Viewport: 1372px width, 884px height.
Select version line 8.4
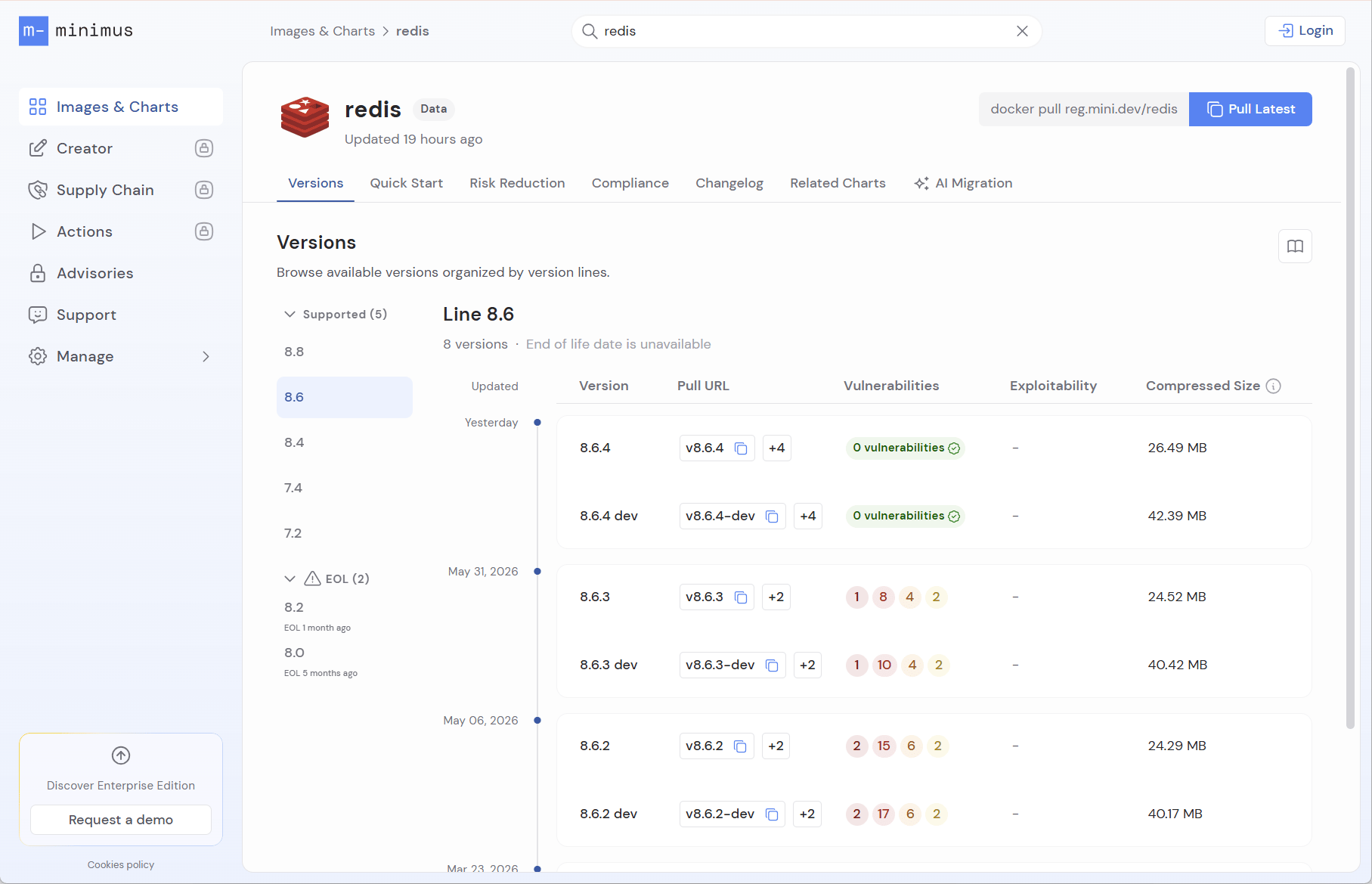345,442
